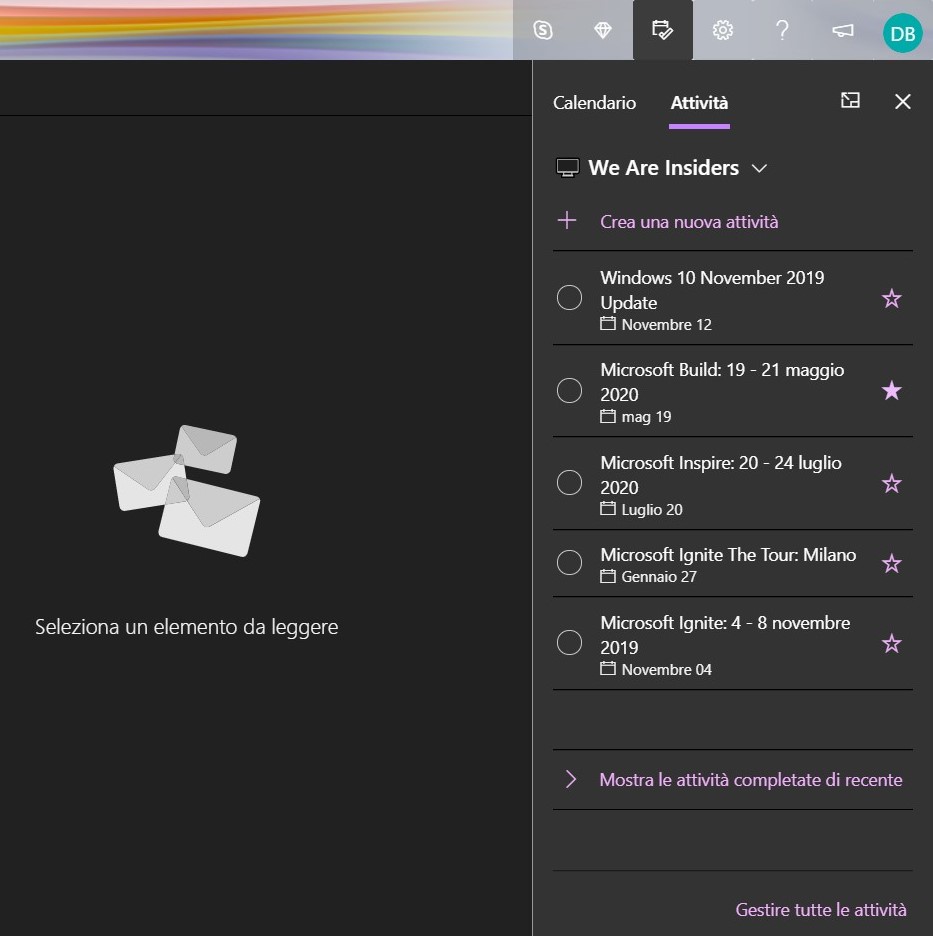Image resolution: width=933 pixels, height=936 pixels.
Task: Close the My Day panel
Action: (903, 101)
